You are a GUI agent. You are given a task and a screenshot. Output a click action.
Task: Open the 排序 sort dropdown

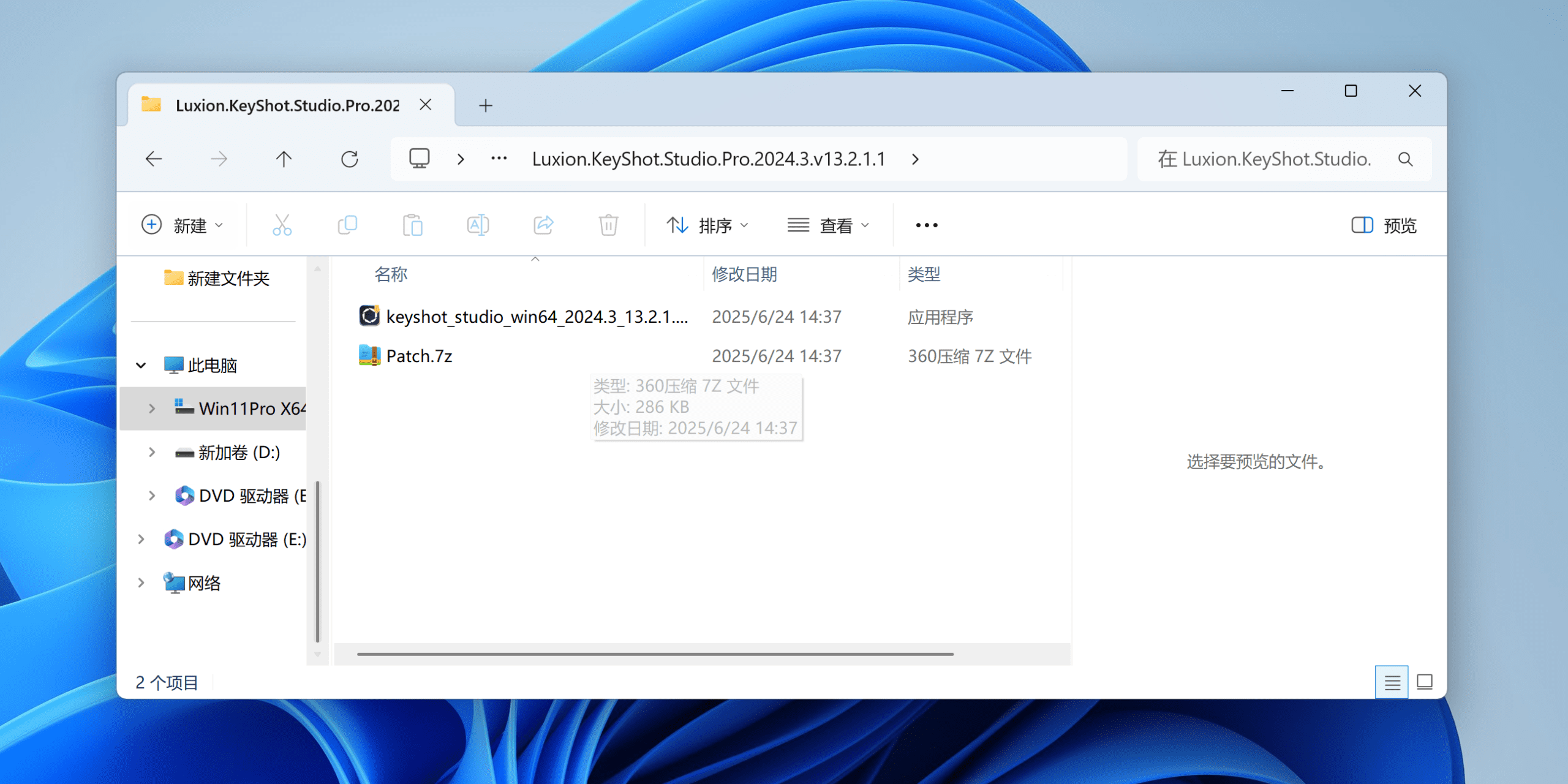click(707, 225)
